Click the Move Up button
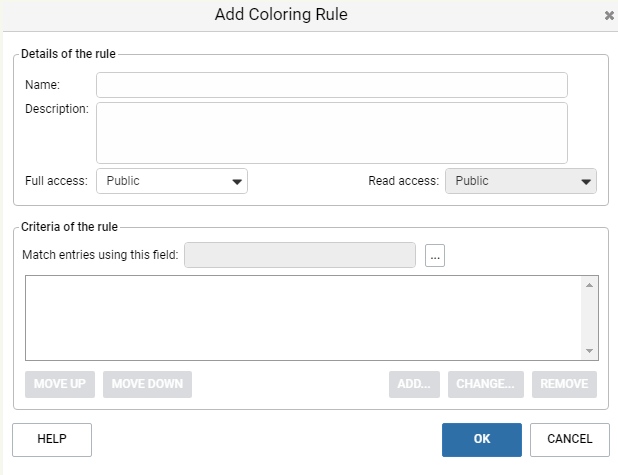Screen dimensions: 618x475 [x=60, y=384]
